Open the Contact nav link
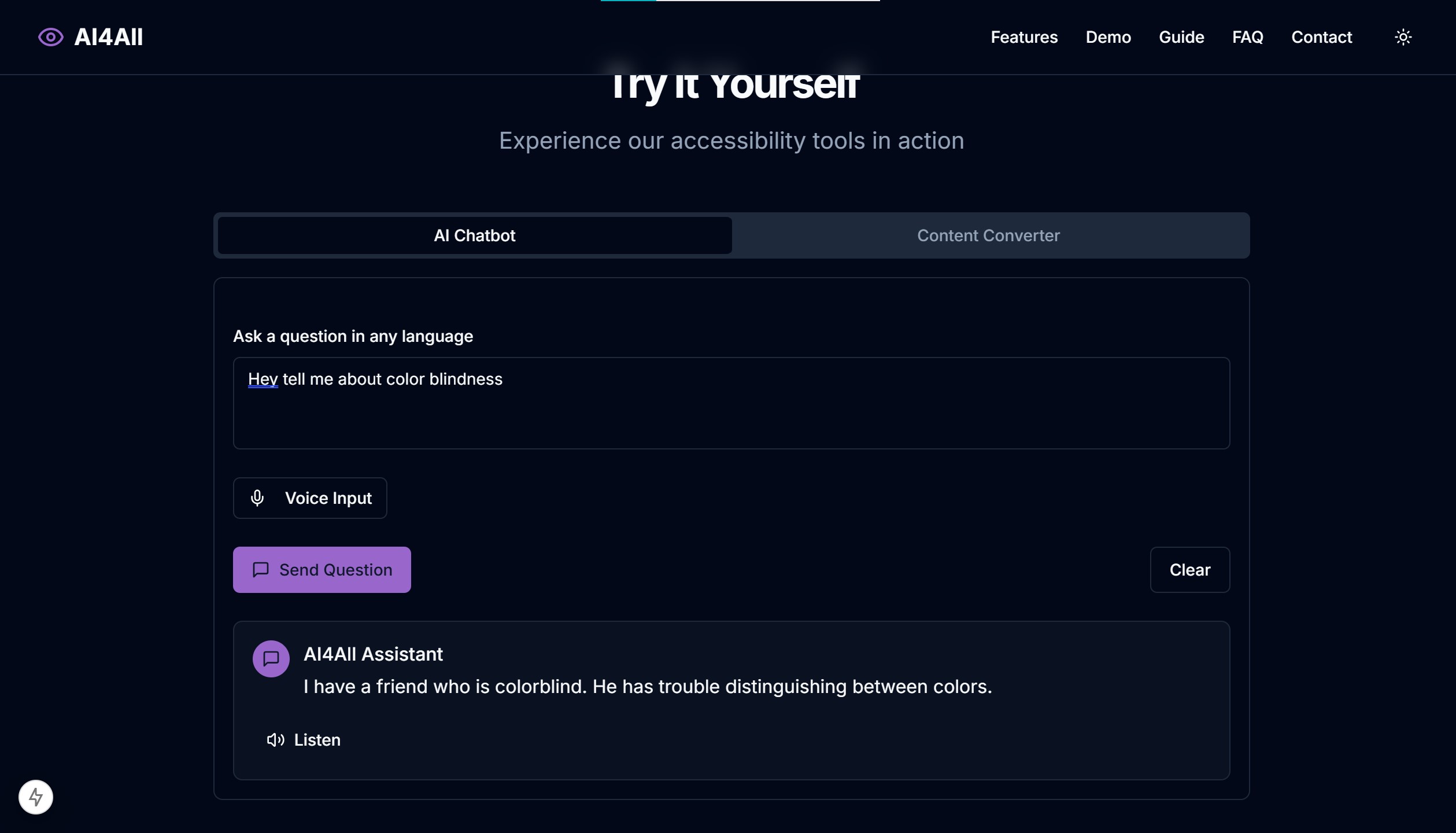The width and height of the screenshot is (1456, 833). coord(1321,37)
